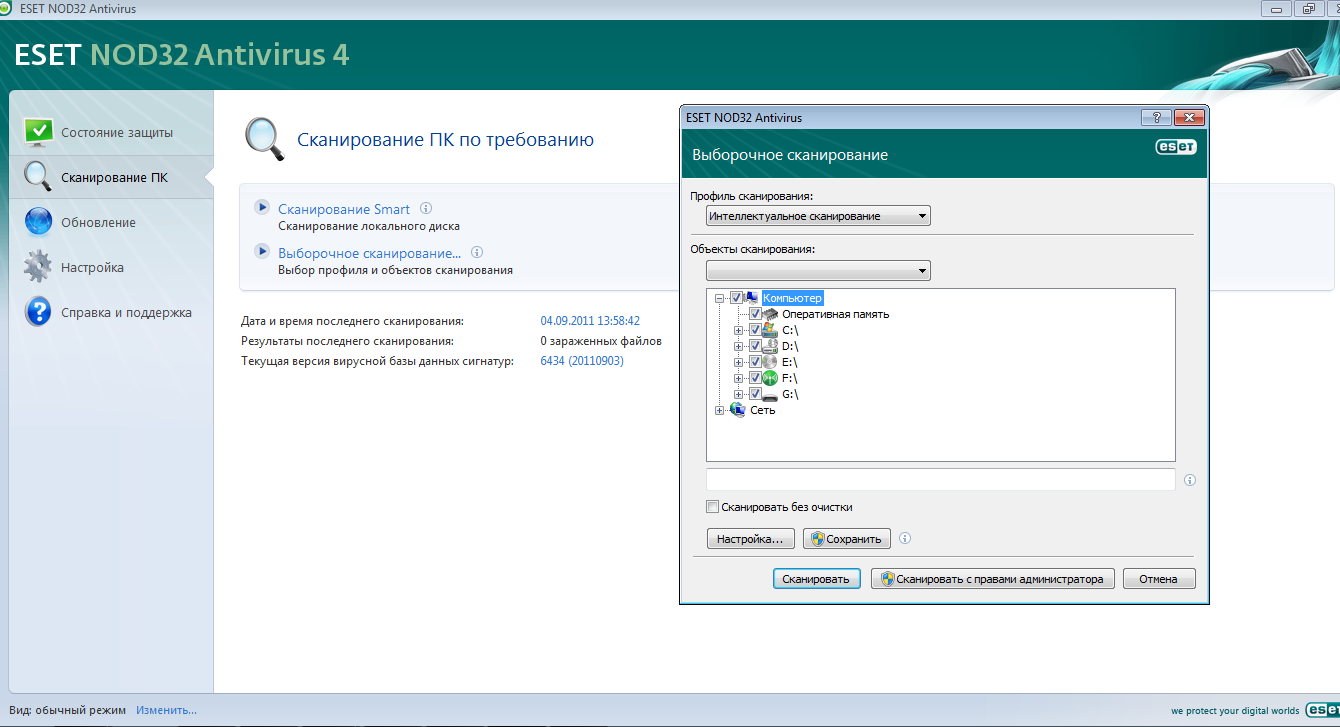The width and height of the screenshot is (1340, 727).
Task: Select the Оперативная память tree row label
Action: click(836, 314)
